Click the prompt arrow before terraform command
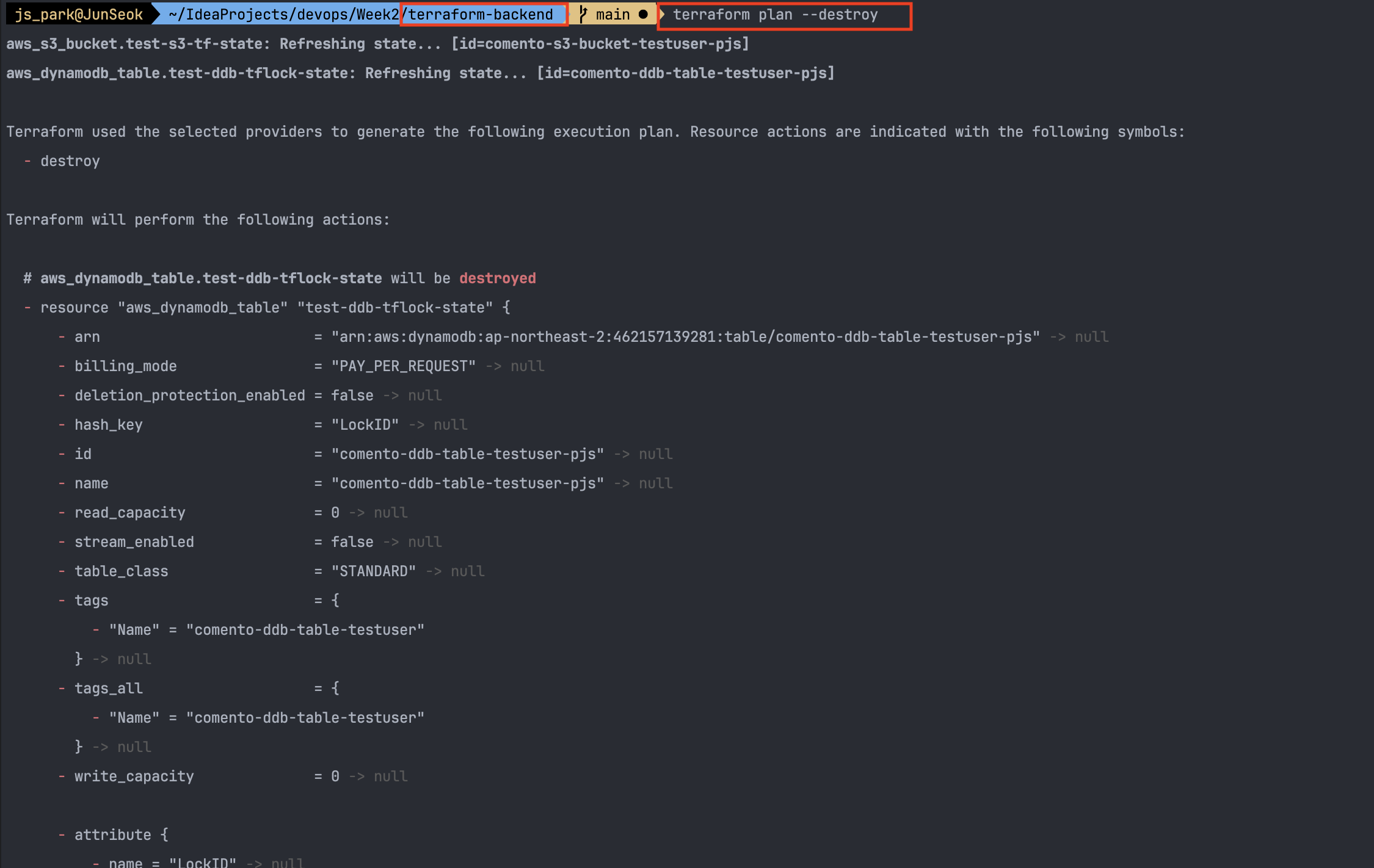 [662, 14]
